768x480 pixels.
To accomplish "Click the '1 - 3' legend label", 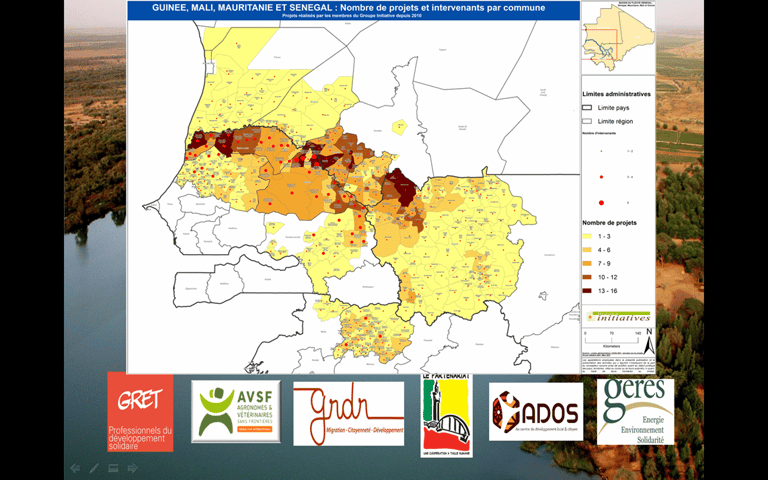I will coord(604,236).
